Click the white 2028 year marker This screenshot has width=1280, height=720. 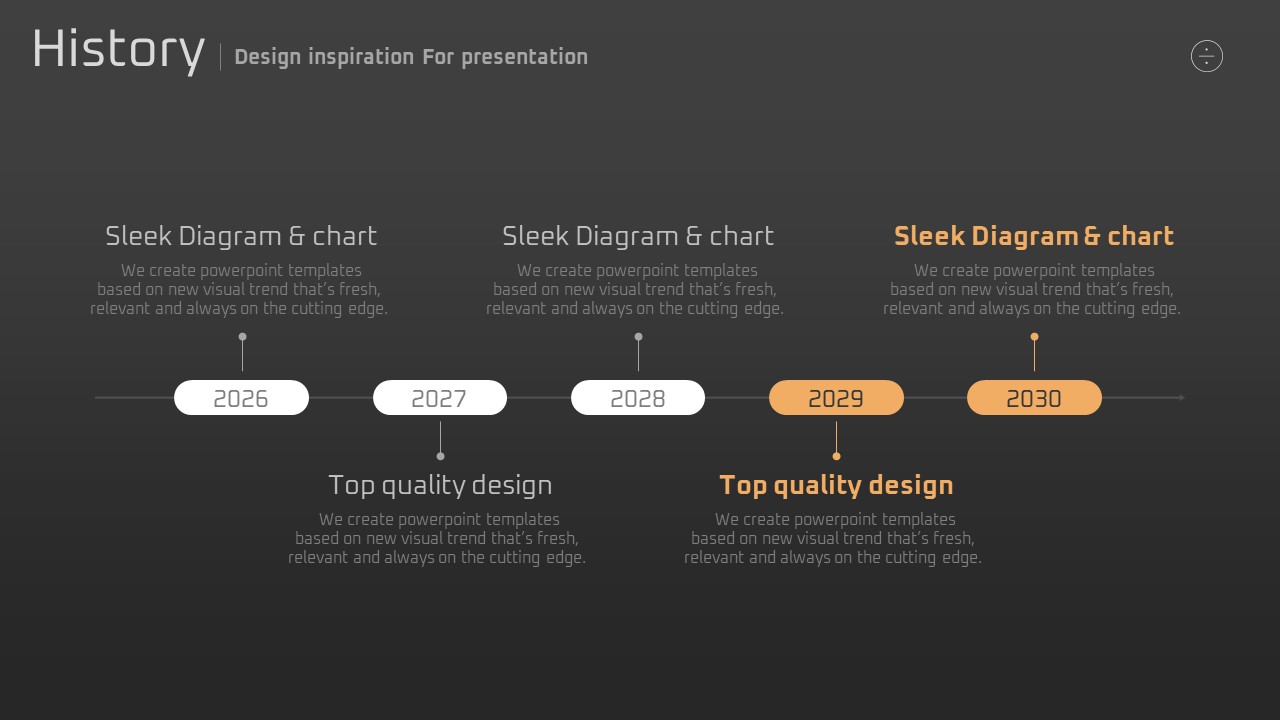[638, 398]
